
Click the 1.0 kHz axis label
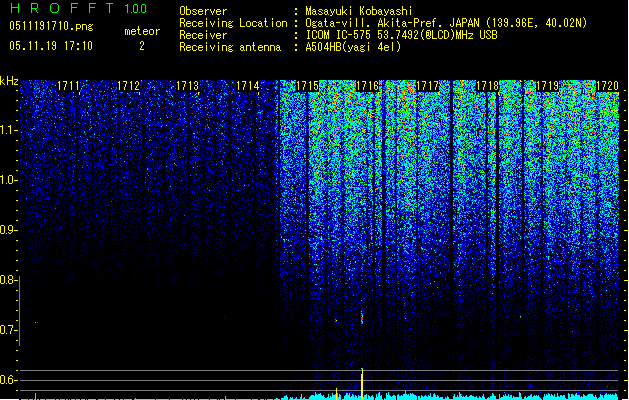[9, 180]
